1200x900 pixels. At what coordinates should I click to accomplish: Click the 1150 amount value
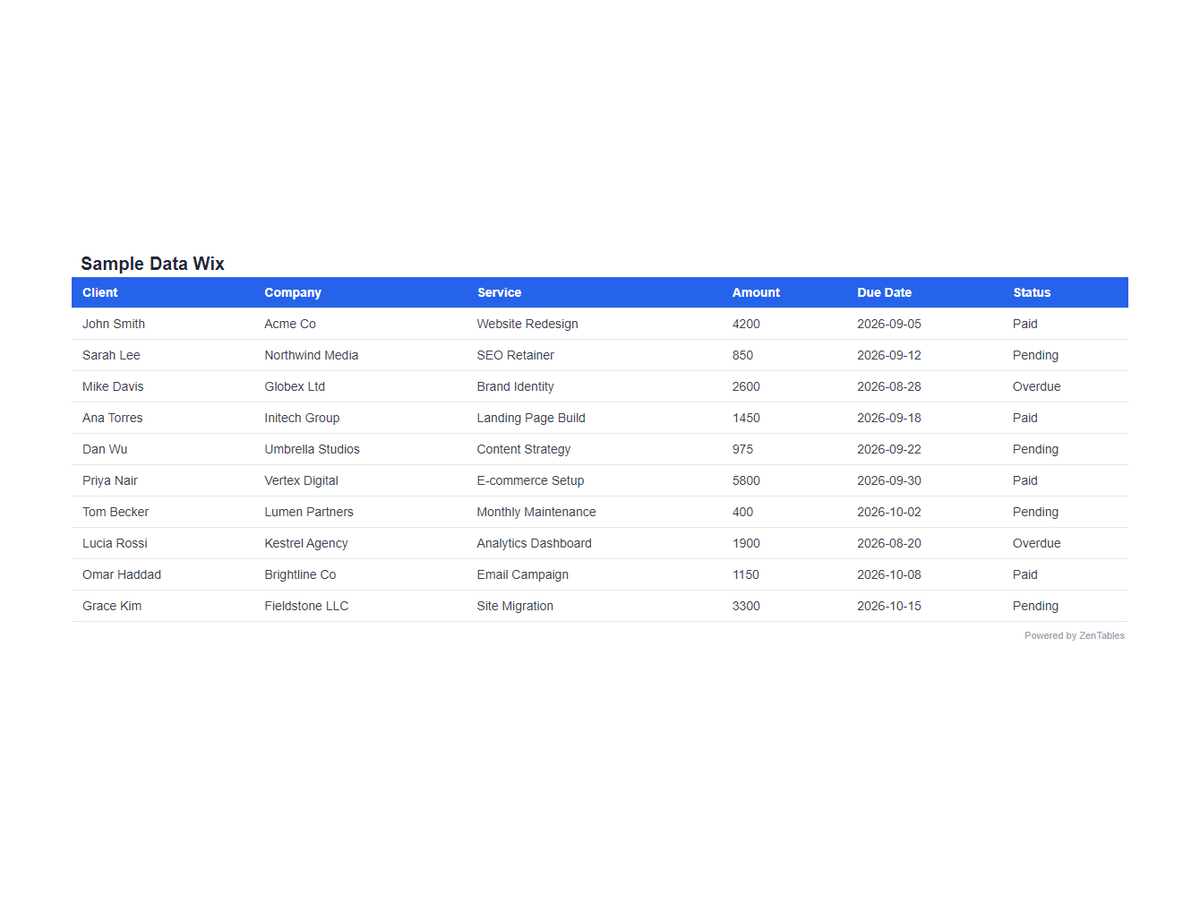[x=746, y=575]
